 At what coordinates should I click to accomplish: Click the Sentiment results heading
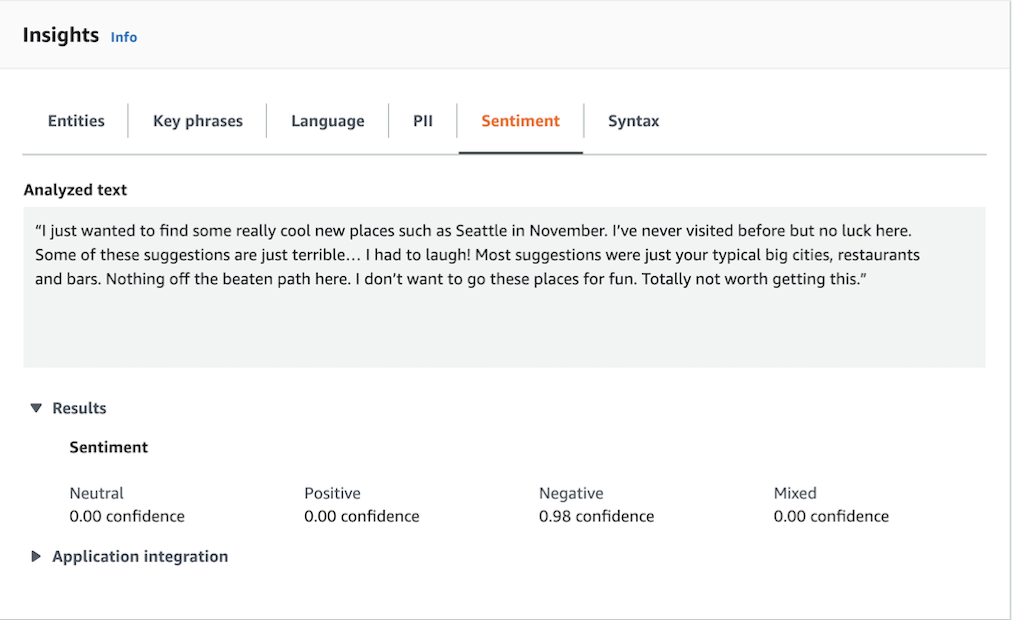tap(108, 447)
